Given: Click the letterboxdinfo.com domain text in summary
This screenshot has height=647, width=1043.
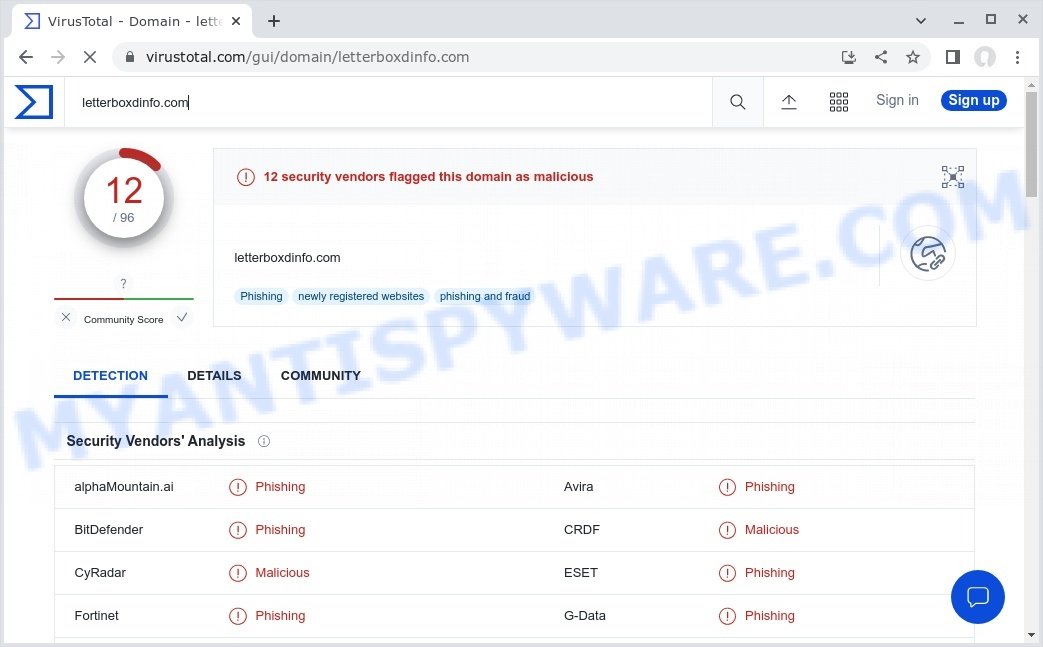Looking at the screenshot, I should [x=287, y=258].
